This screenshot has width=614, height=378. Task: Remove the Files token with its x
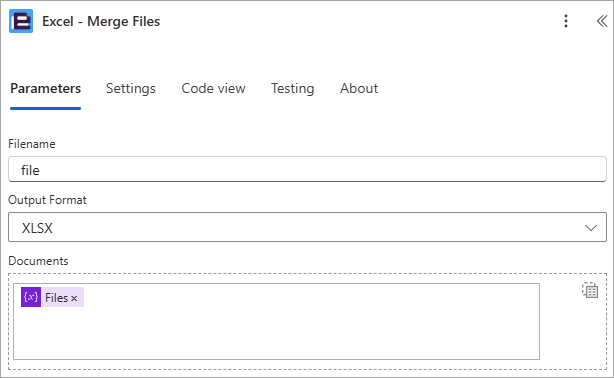pos(74,298)
